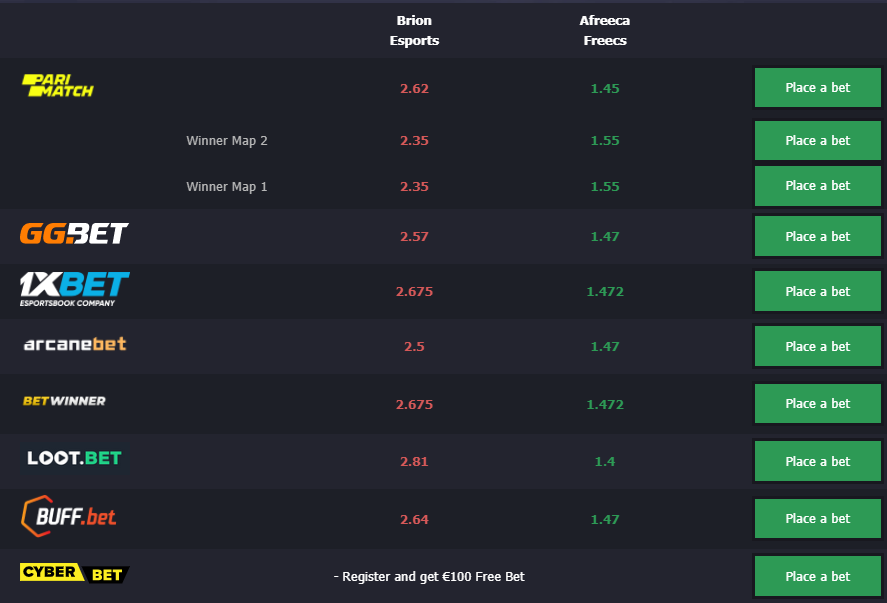Place a bet with 1XBET

click(817, 291)
